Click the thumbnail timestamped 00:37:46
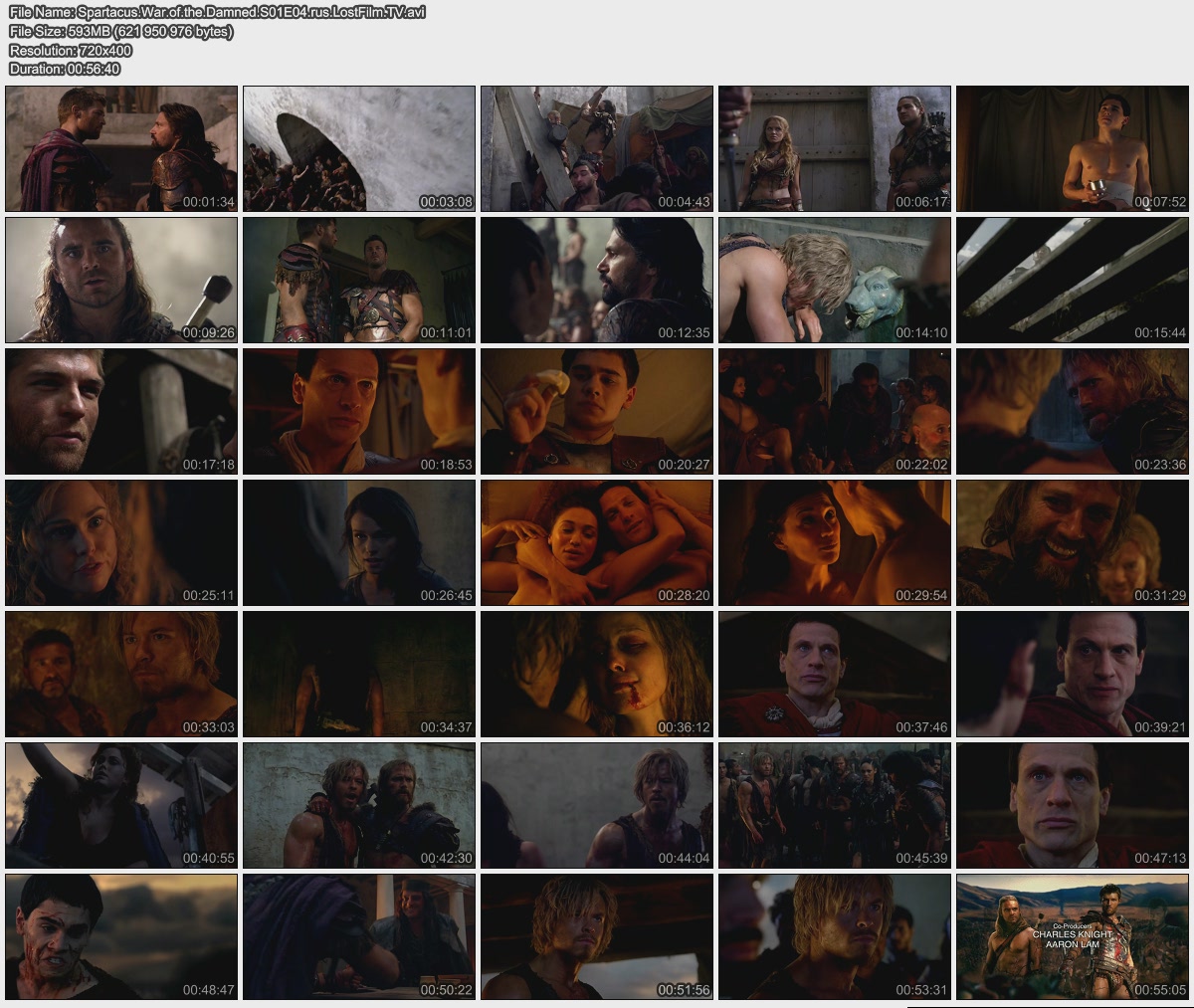1194x1008 pixels. click(x=835, y=674)
